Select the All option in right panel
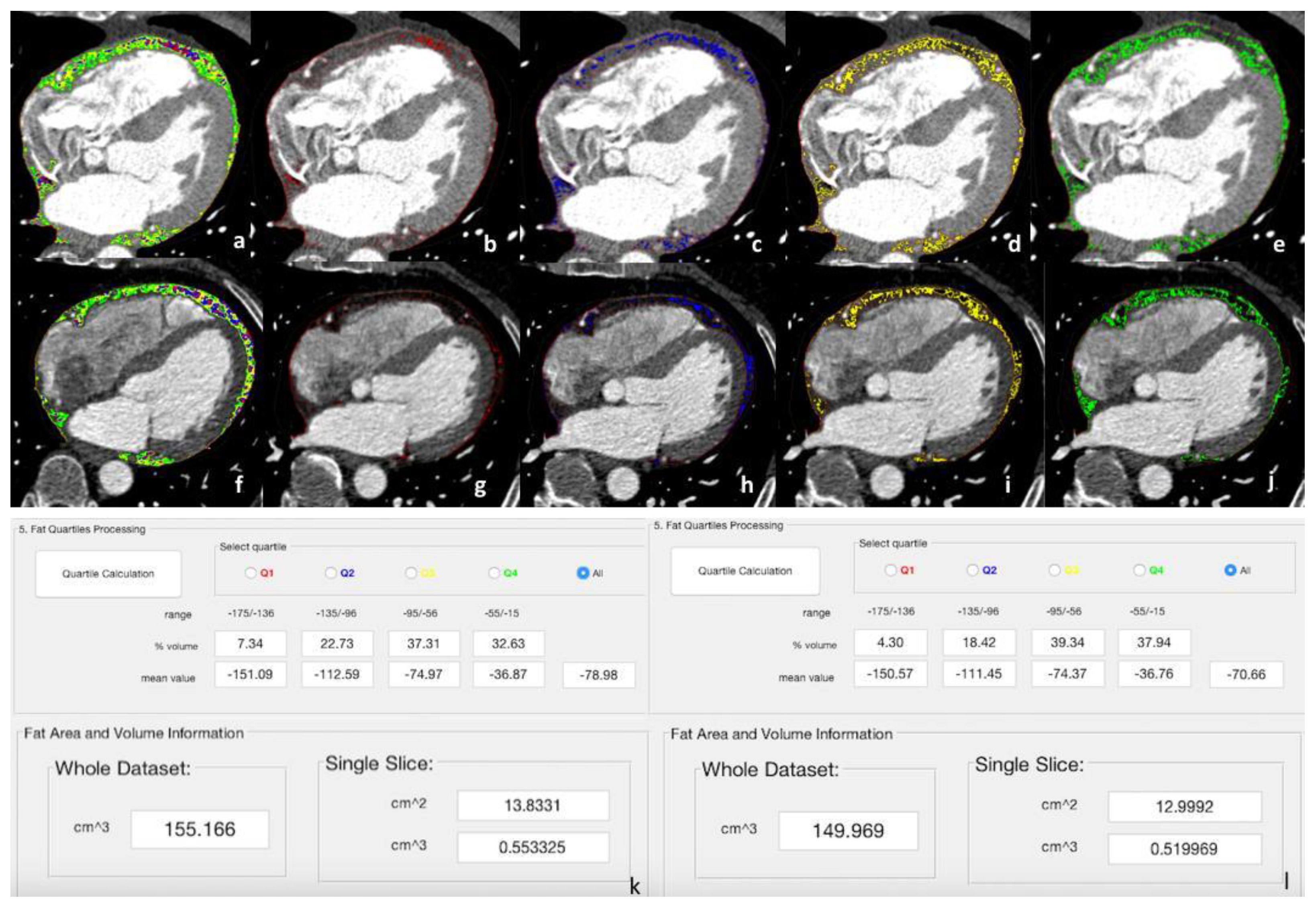Image resolution: width=1316 pixels, height=906 pixels. 1230,570
